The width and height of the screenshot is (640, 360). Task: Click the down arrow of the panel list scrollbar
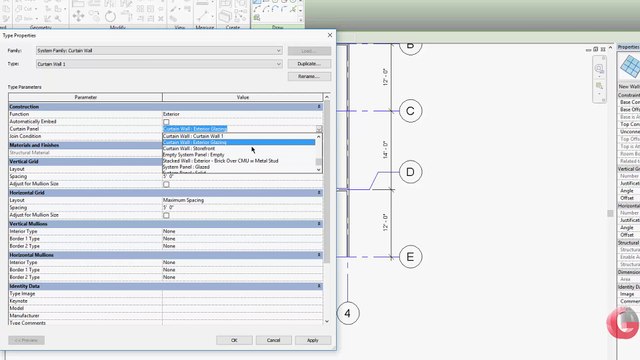(319, 169)
